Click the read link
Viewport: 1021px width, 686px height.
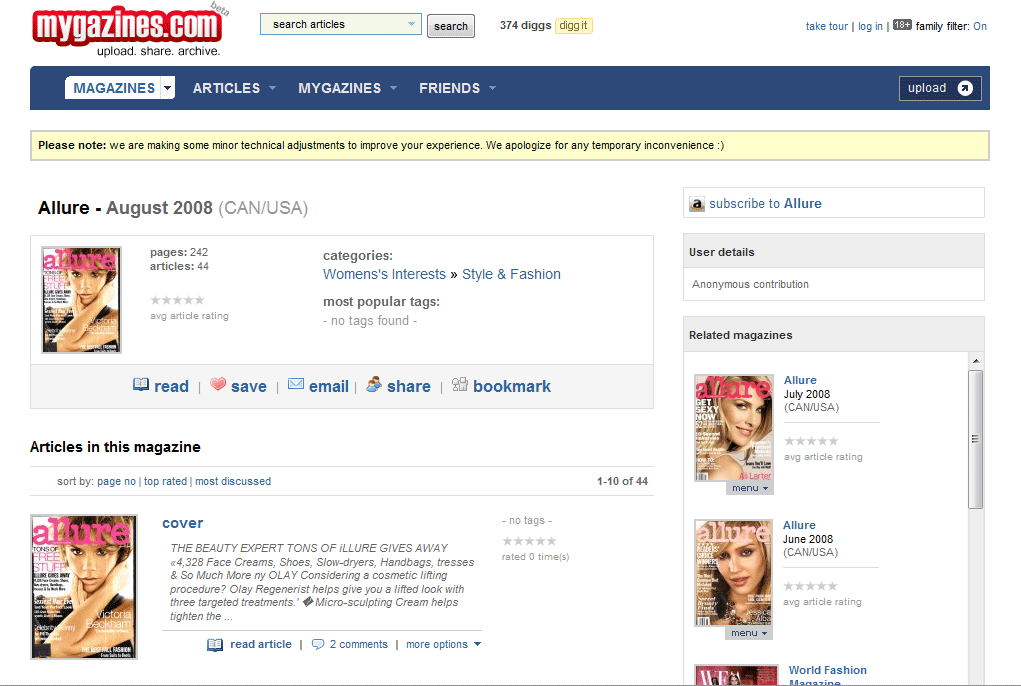[x=171, y=386]
